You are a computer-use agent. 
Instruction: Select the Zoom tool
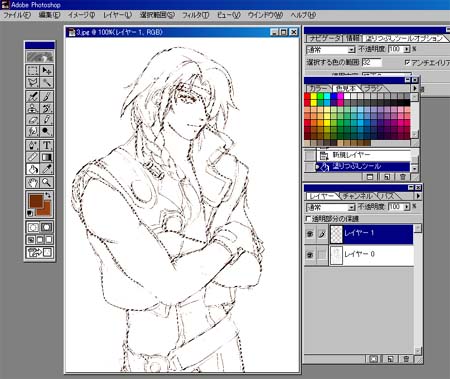point(46,182)
